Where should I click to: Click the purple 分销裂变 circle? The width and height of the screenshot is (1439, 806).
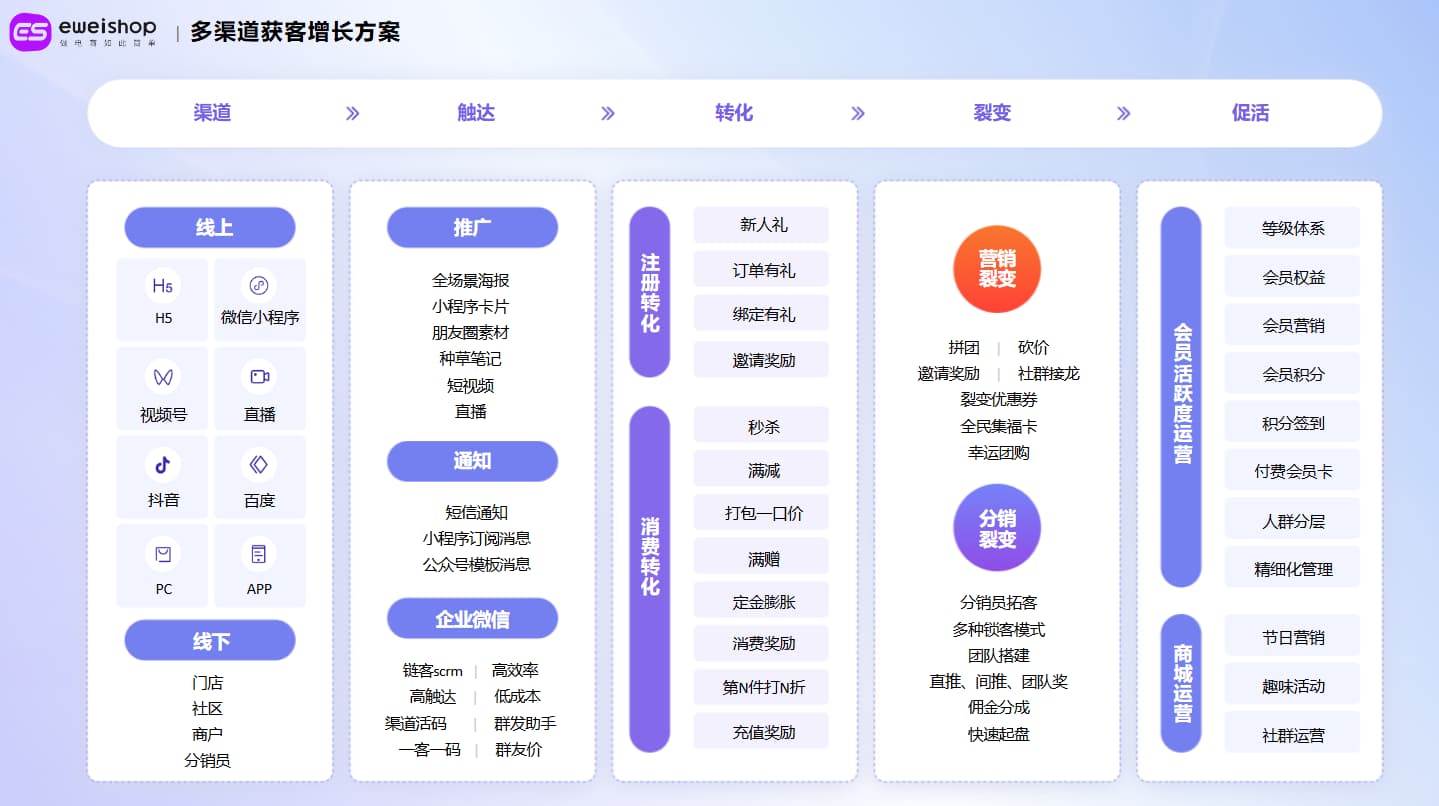[997, 528]
